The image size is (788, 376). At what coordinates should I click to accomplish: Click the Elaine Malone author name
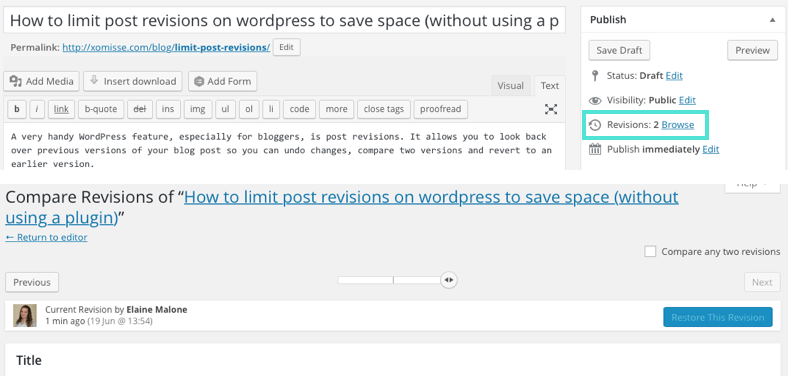click(157, 310)
